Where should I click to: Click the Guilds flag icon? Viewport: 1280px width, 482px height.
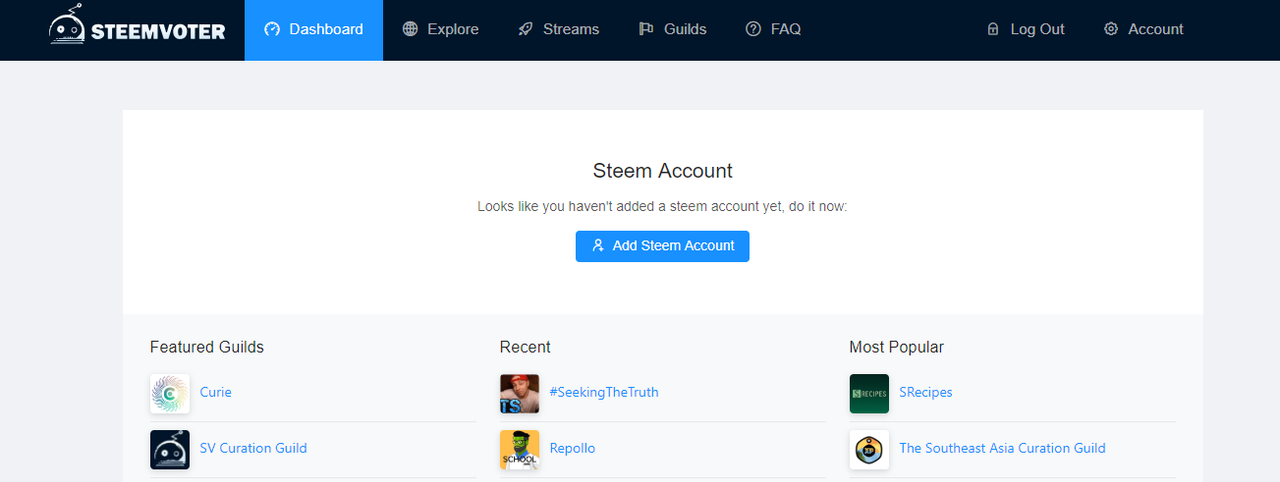click(x=646, y=29)
